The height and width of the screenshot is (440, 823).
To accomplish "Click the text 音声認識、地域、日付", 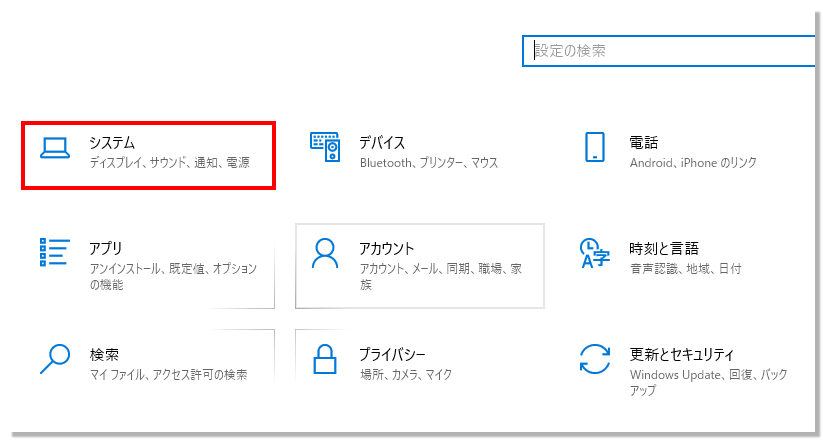I will tap(685, 269).
